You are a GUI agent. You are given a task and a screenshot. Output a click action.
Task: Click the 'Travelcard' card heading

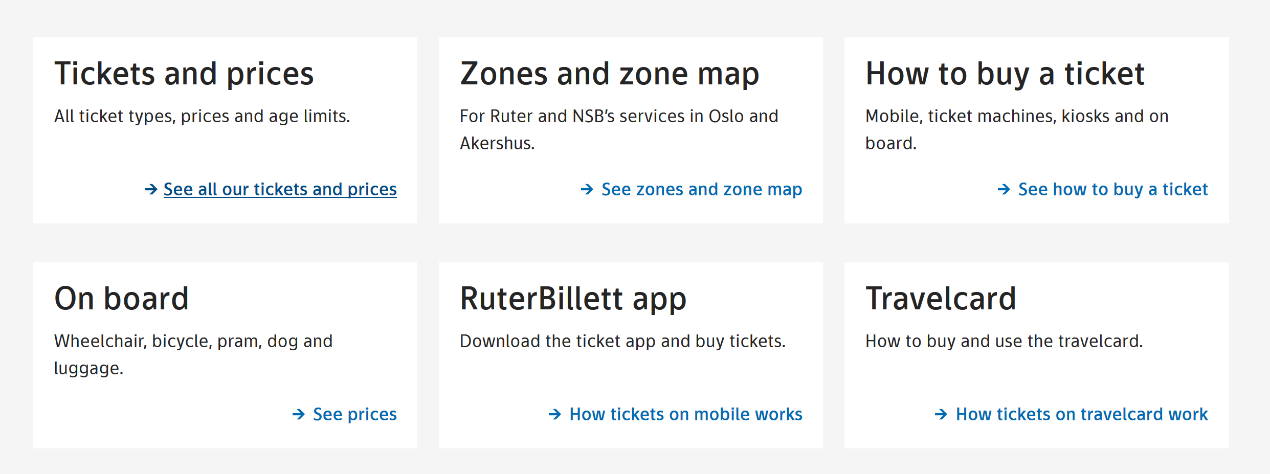tap(940, 299)
